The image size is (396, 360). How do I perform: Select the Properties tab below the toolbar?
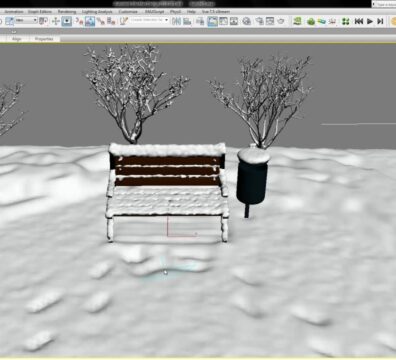(x=44, y=39)
